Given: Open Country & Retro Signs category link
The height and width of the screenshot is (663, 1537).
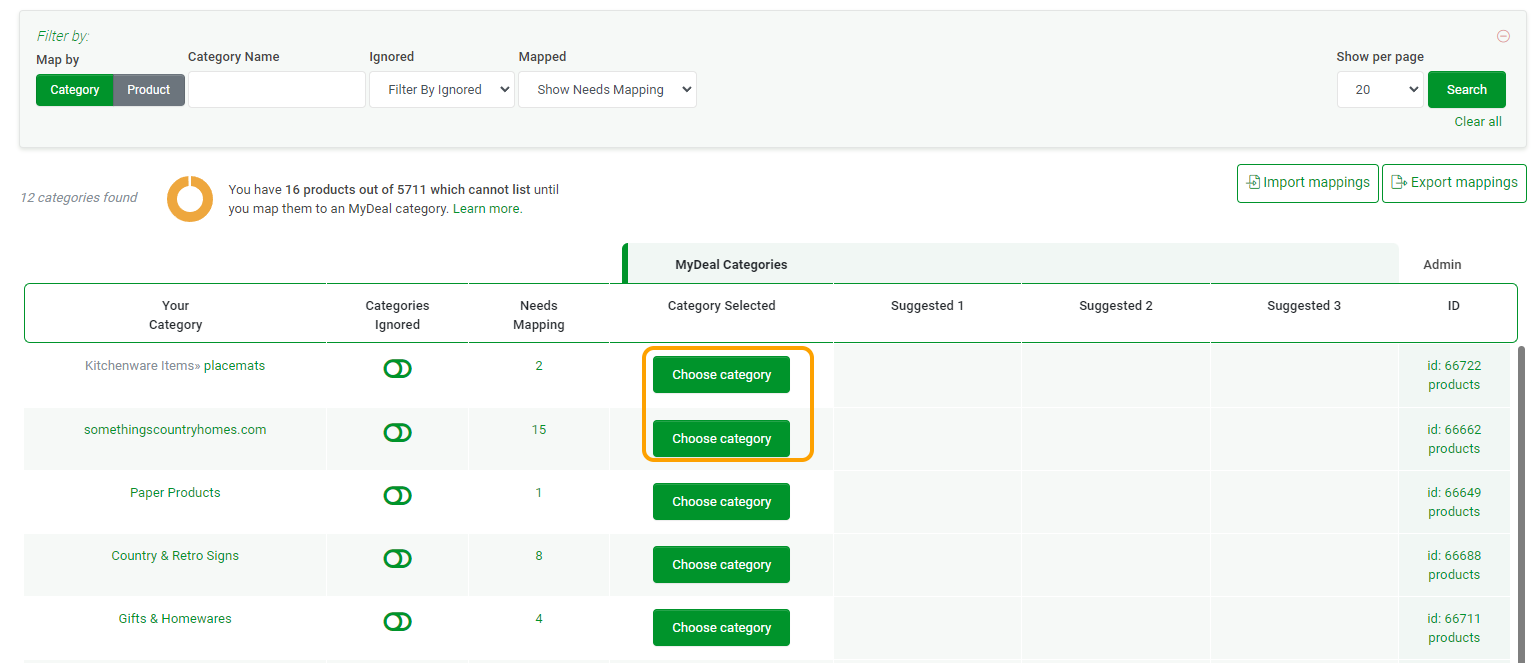Looking at the screenshot, I should 175,556.
